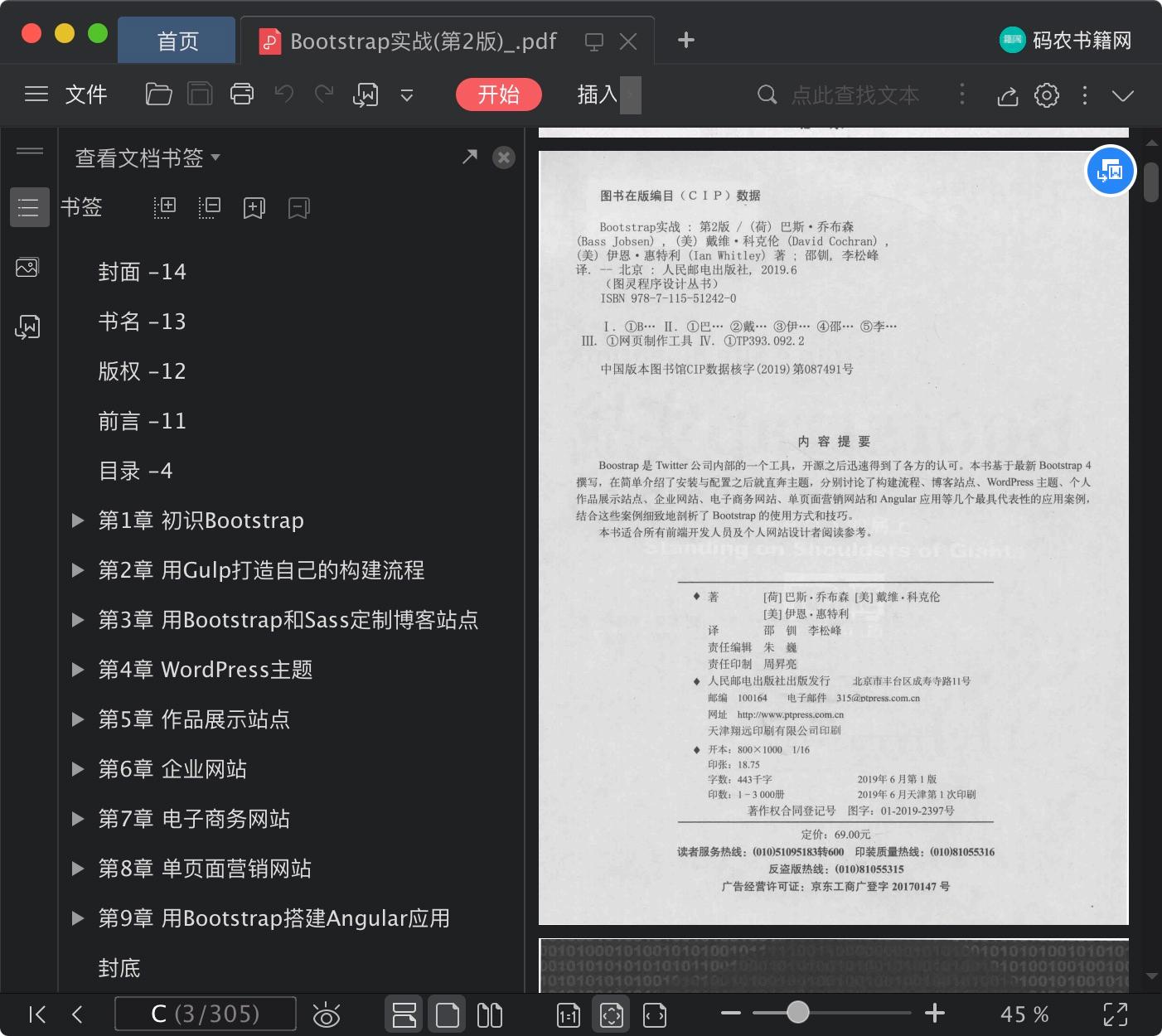
Task: Close the Bootstrap PDF tab
Action: [x=628, y=41]
